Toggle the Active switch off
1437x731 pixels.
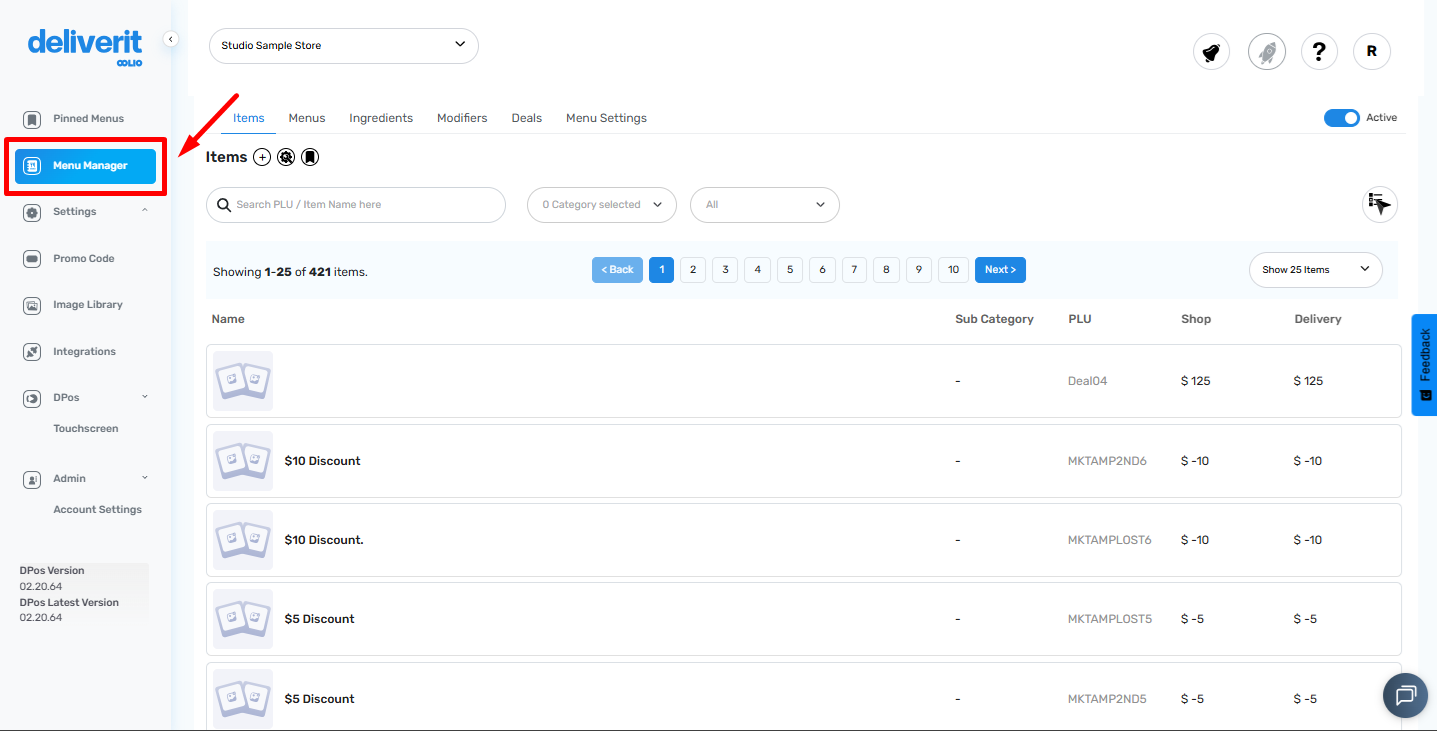(1341, 117)
